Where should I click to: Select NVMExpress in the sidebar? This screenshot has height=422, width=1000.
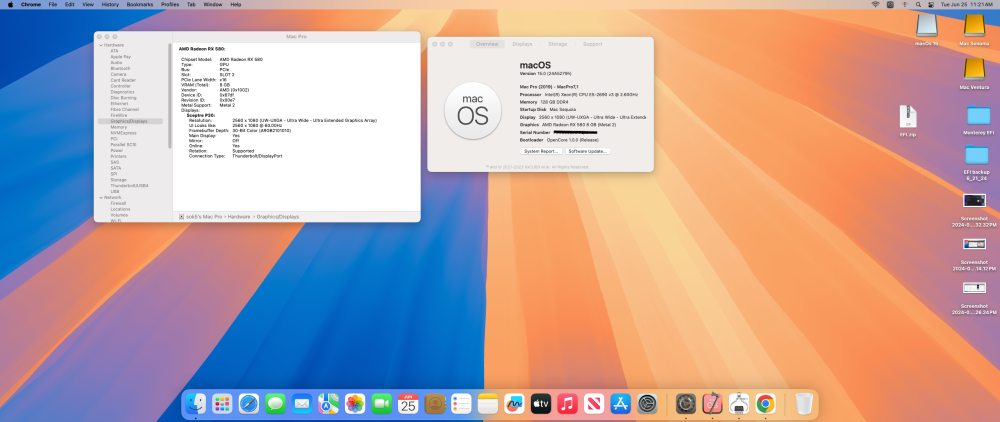pyautogui.click(x=123, y=133)
